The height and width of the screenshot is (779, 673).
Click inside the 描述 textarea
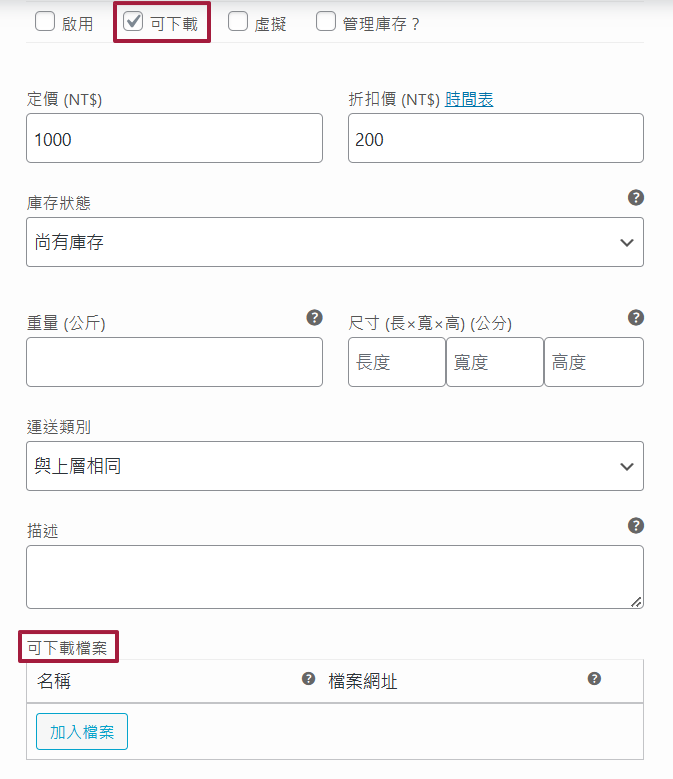pos(334,577)
